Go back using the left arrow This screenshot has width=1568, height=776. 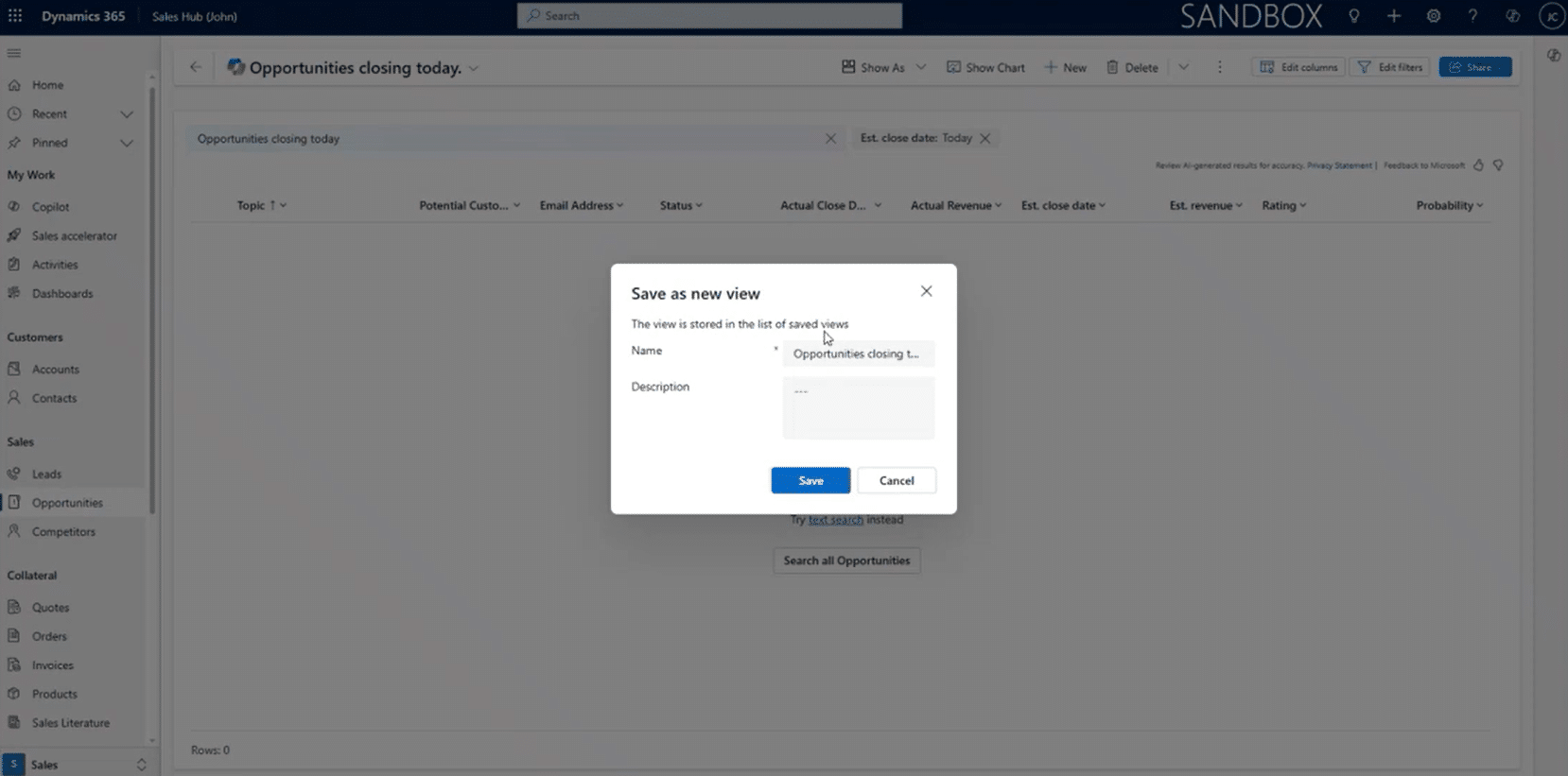(196, 67)
